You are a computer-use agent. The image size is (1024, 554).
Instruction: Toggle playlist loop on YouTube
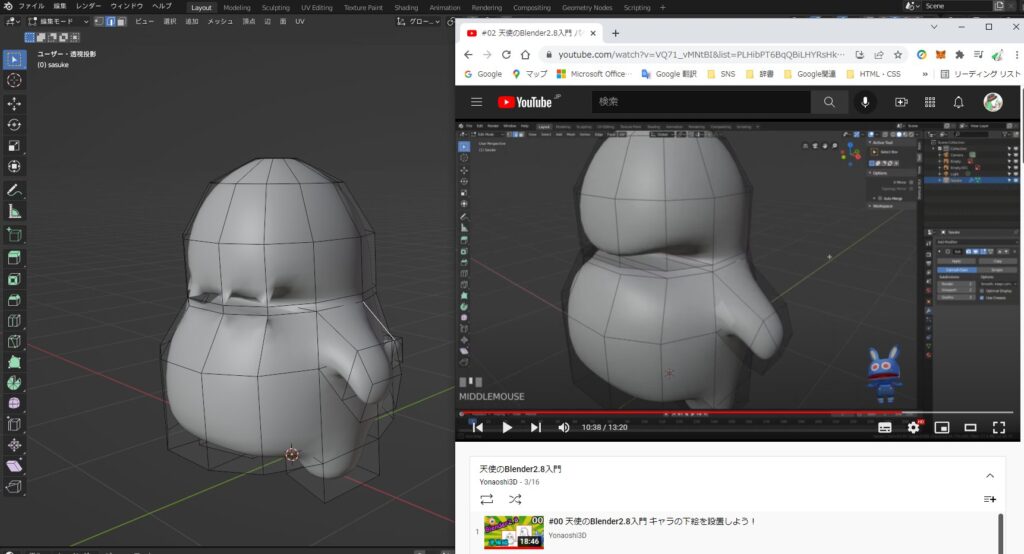487,498
